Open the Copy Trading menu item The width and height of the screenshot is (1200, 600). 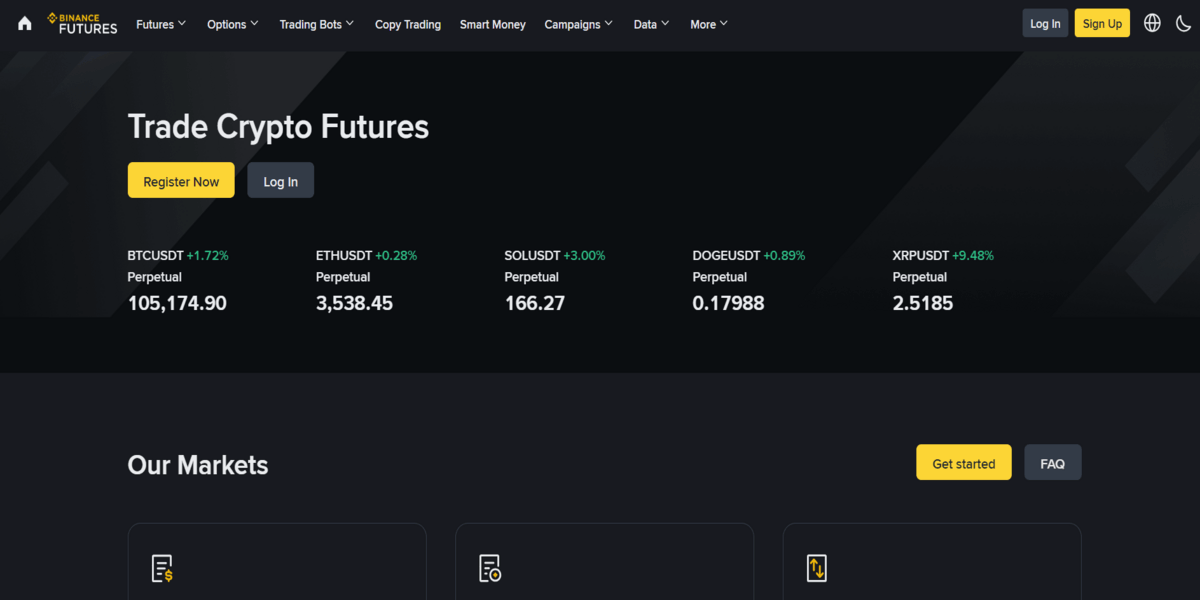pos(408,24)
